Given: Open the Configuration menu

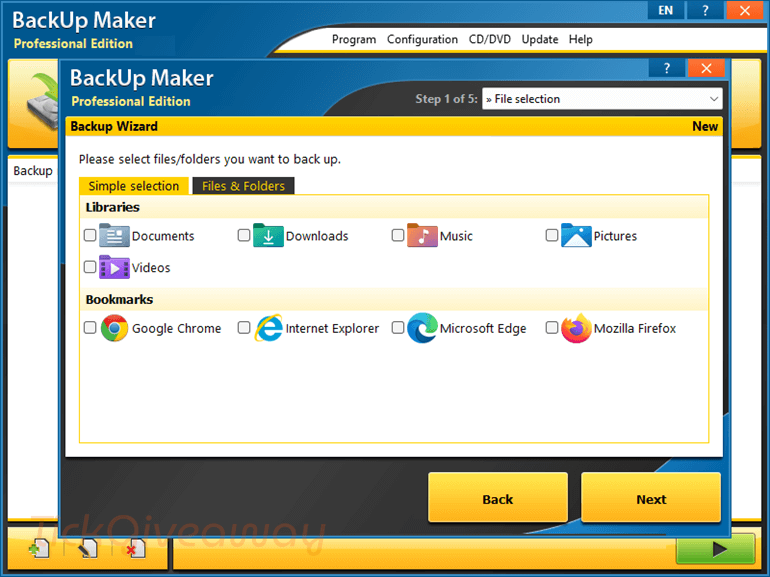Looking at the screenshot, I should coord(422,39).
